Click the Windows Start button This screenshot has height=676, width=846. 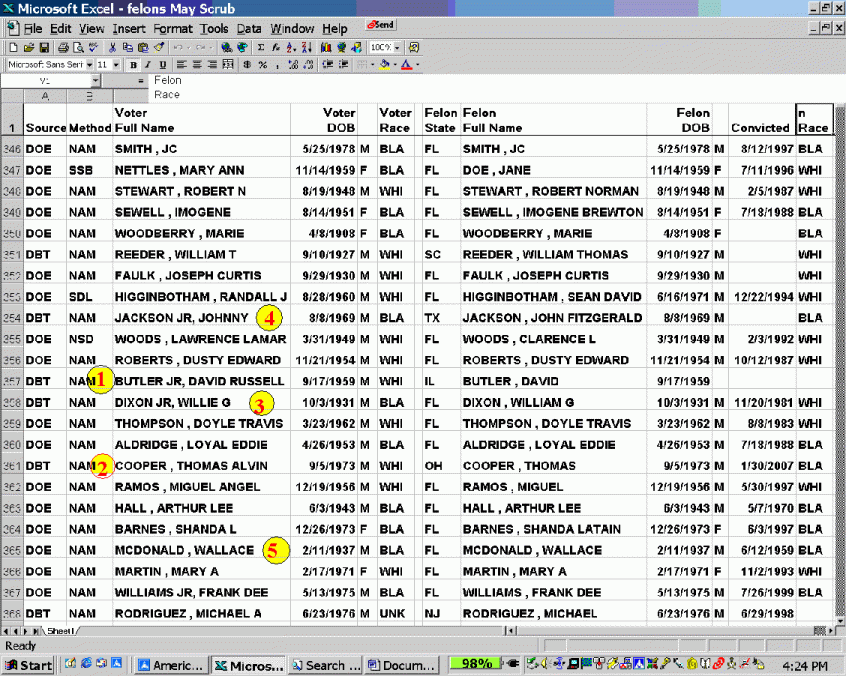(x=29, y=665)
